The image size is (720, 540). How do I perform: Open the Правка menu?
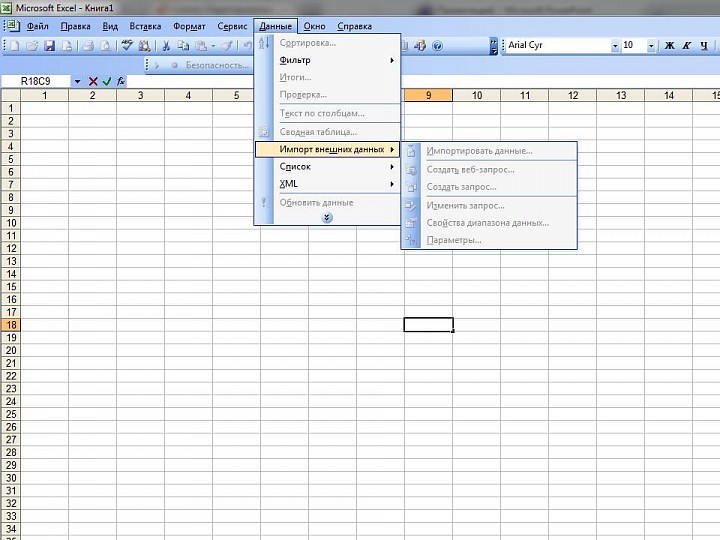pyautogui.click(x=75, y=26)
